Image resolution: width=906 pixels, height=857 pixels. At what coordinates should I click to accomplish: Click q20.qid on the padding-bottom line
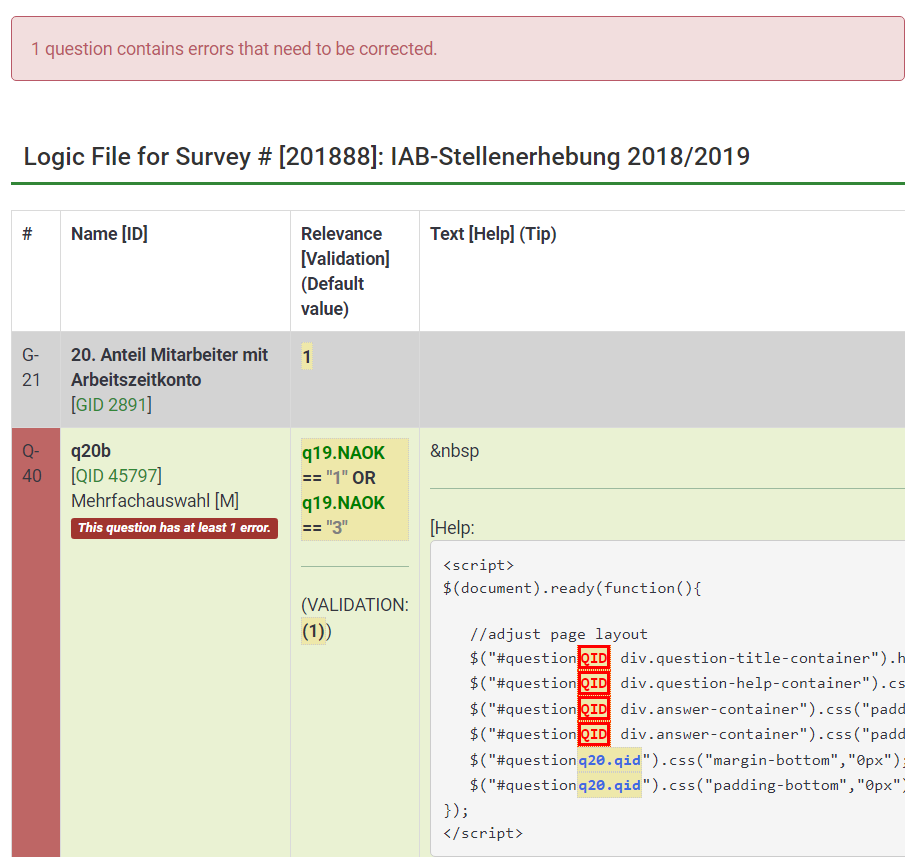pyautogui.click(x=609, y=785)
